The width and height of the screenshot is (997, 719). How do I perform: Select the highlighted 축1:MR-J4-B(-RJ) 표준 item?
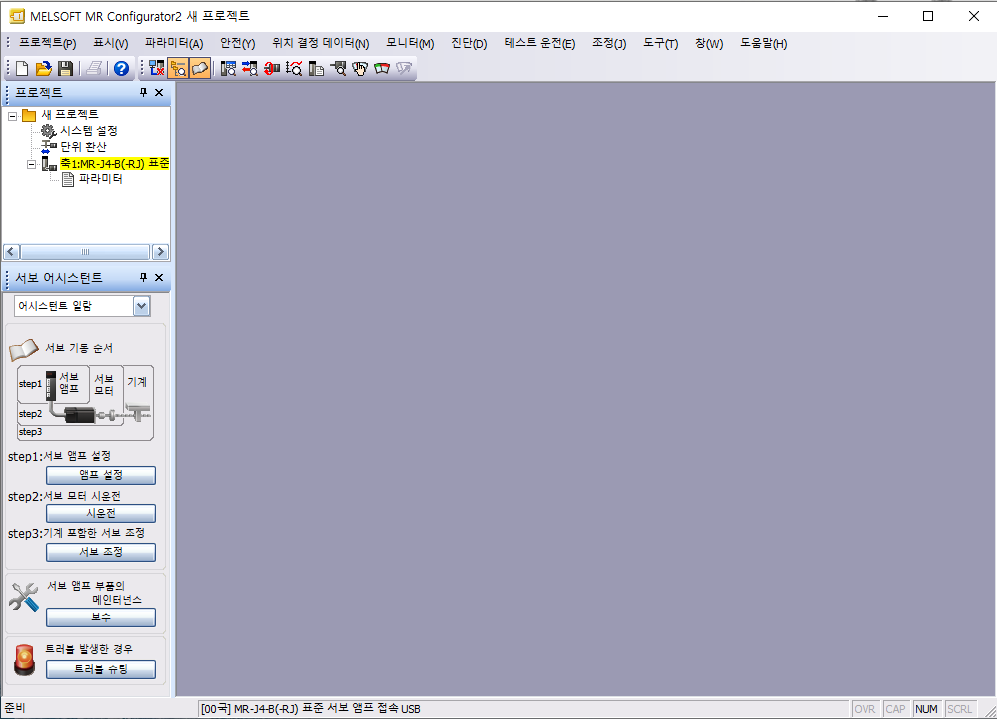(114, 163)
